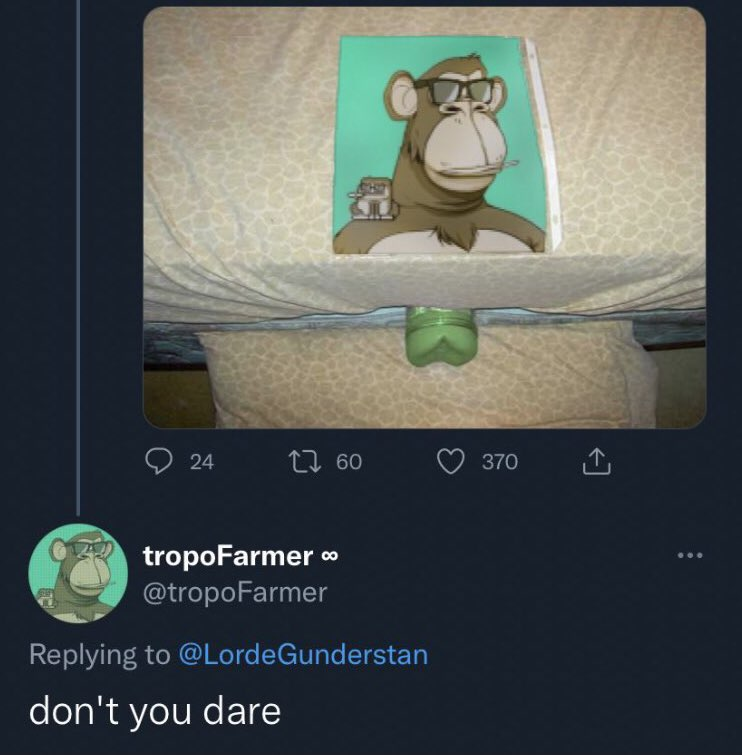Click the @tropoFarmer handle
The height and width of the screenshot is (755, 742).
click(235, 593)
